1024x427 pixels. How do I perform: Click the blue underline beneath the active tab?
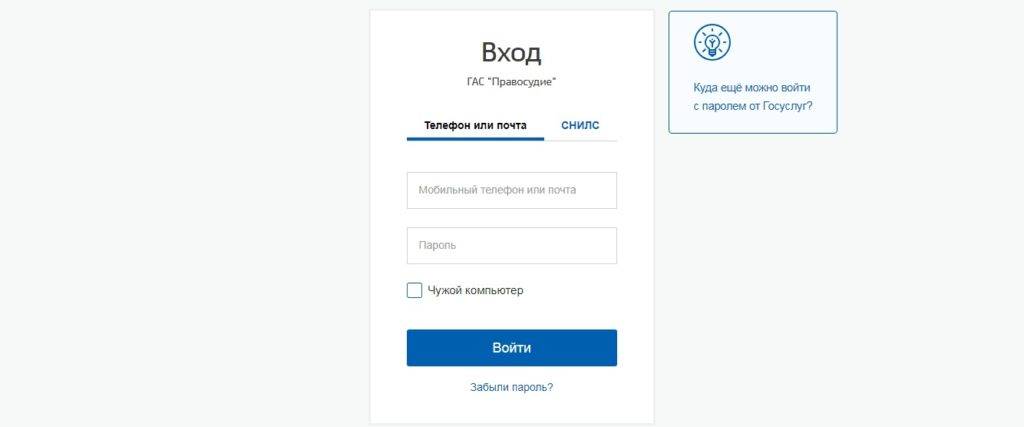[x=475, y=138]
